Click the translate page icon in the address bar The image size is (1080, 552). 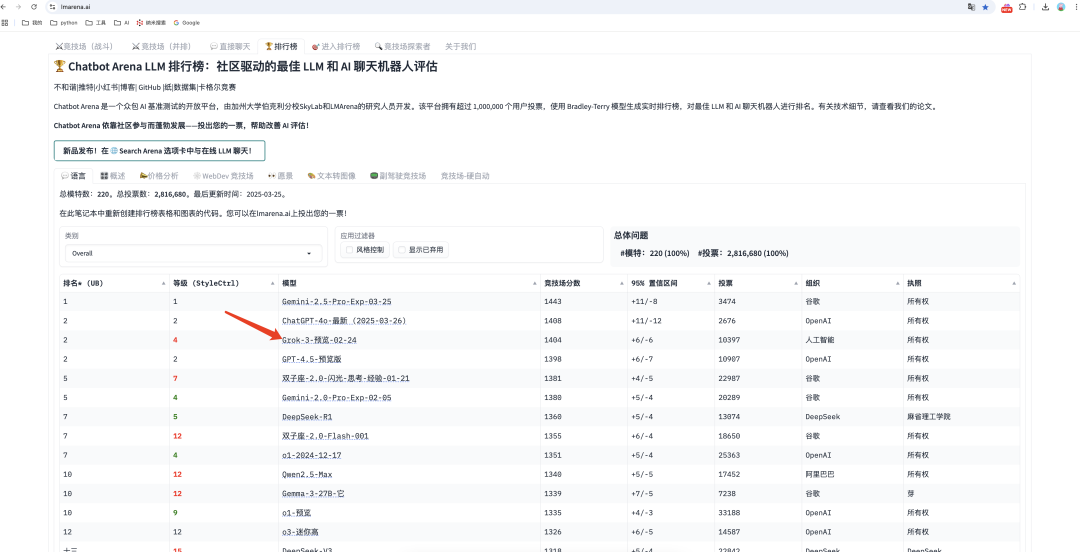(x=971, y=7)
